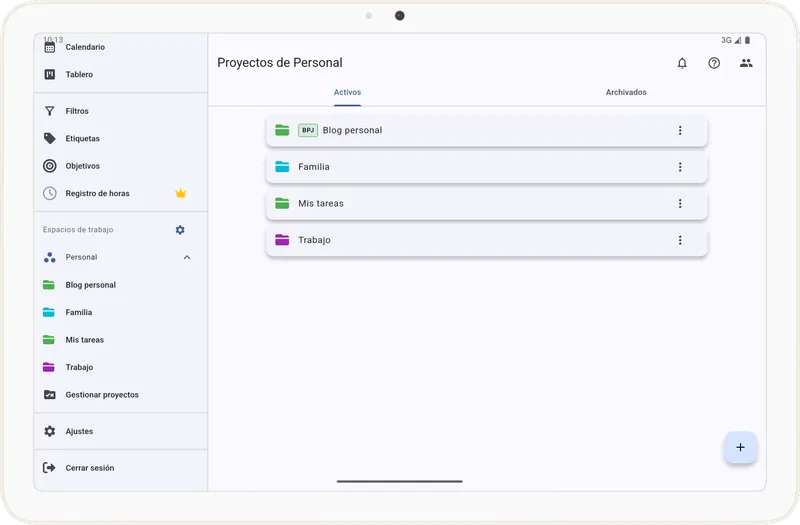This screenshot has height=525, width=800.
Task: Open Tablero board in sidebar
Action: (x=79, y=74)
